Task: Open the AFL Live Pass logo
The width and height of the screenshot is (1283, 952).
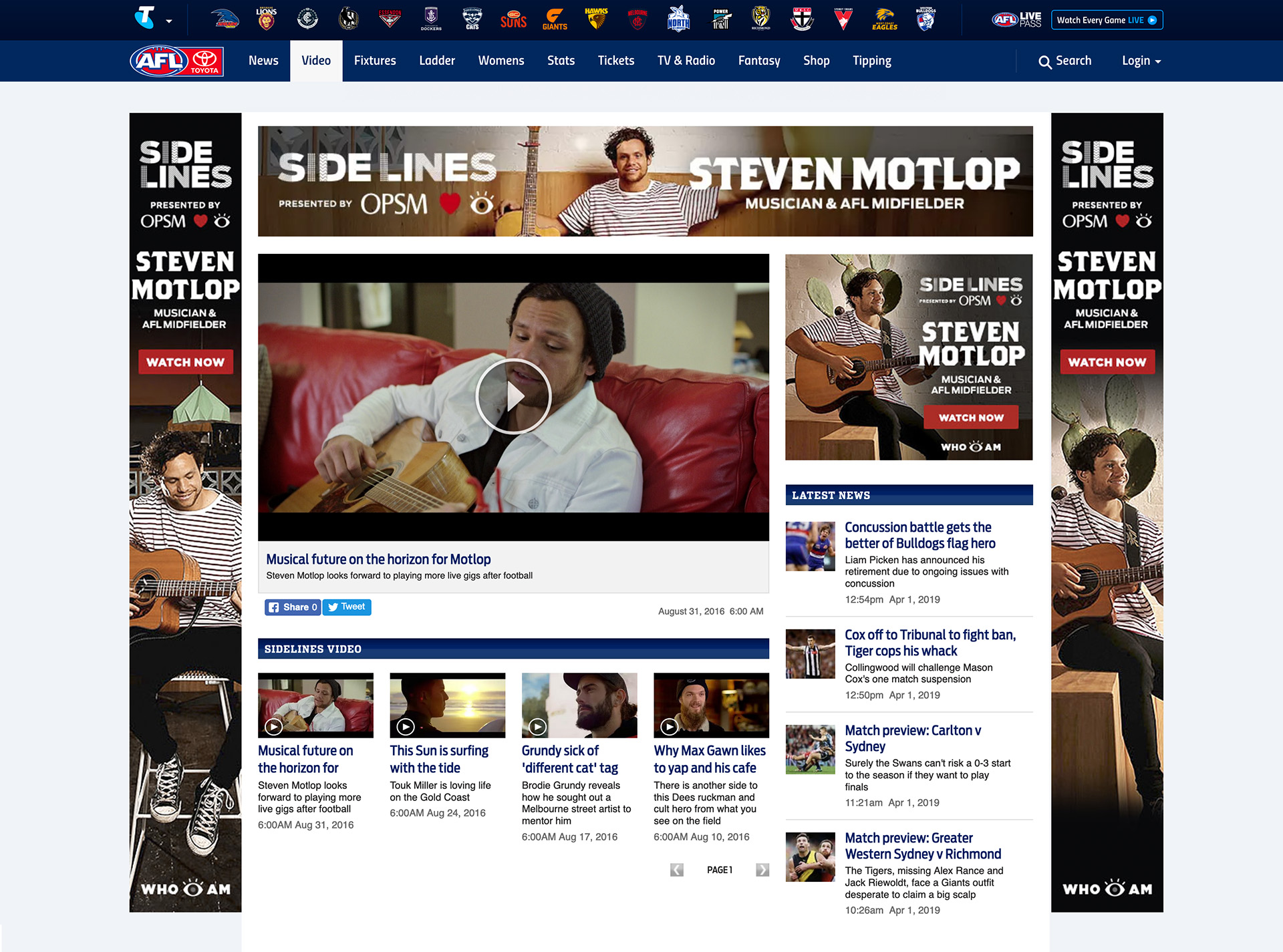Action: 1016,19
